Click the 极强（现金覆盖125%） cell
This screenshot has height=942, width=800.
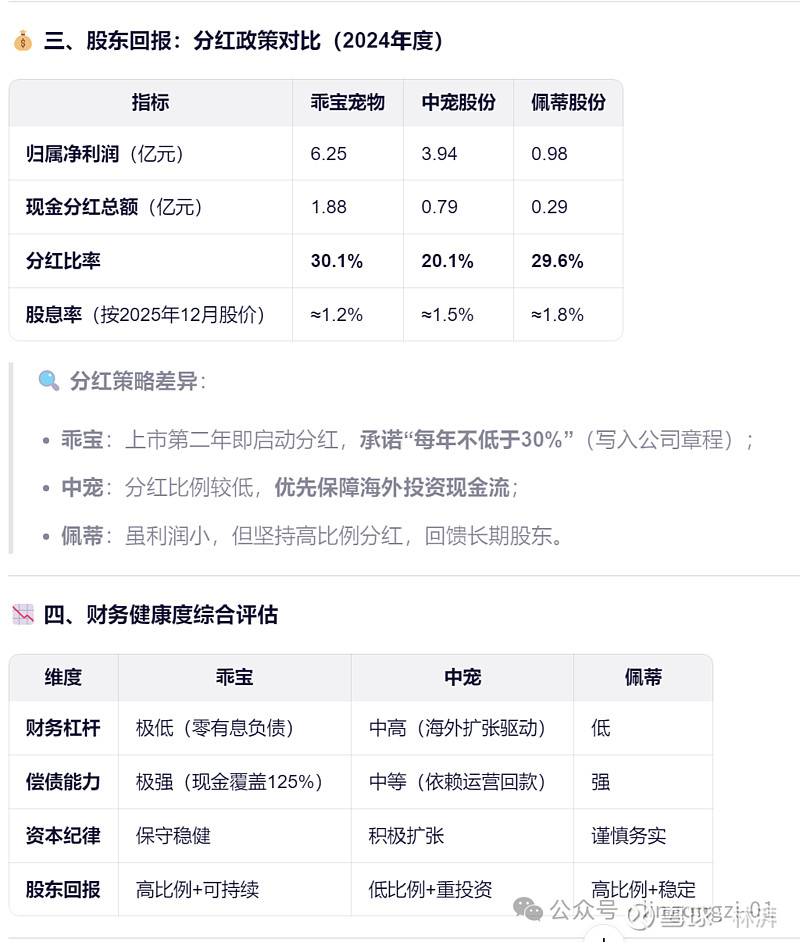[229, 782]
